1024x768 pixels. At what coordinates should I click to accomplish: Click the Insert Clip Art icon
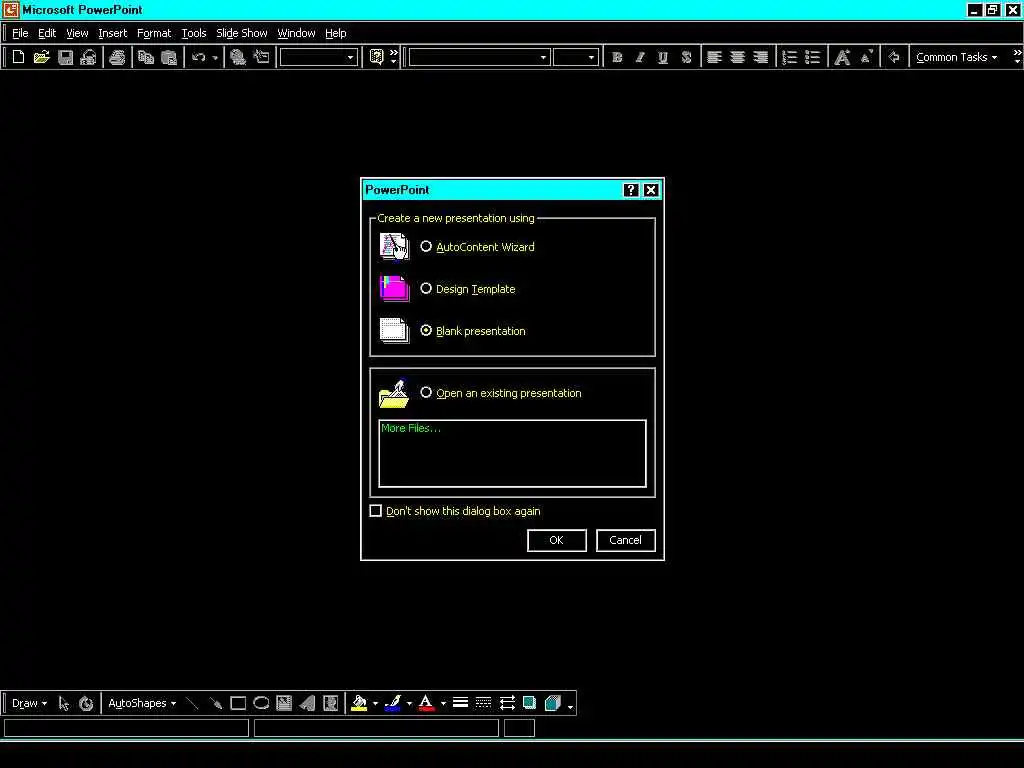pyautogui.click(x=331, y=703)
